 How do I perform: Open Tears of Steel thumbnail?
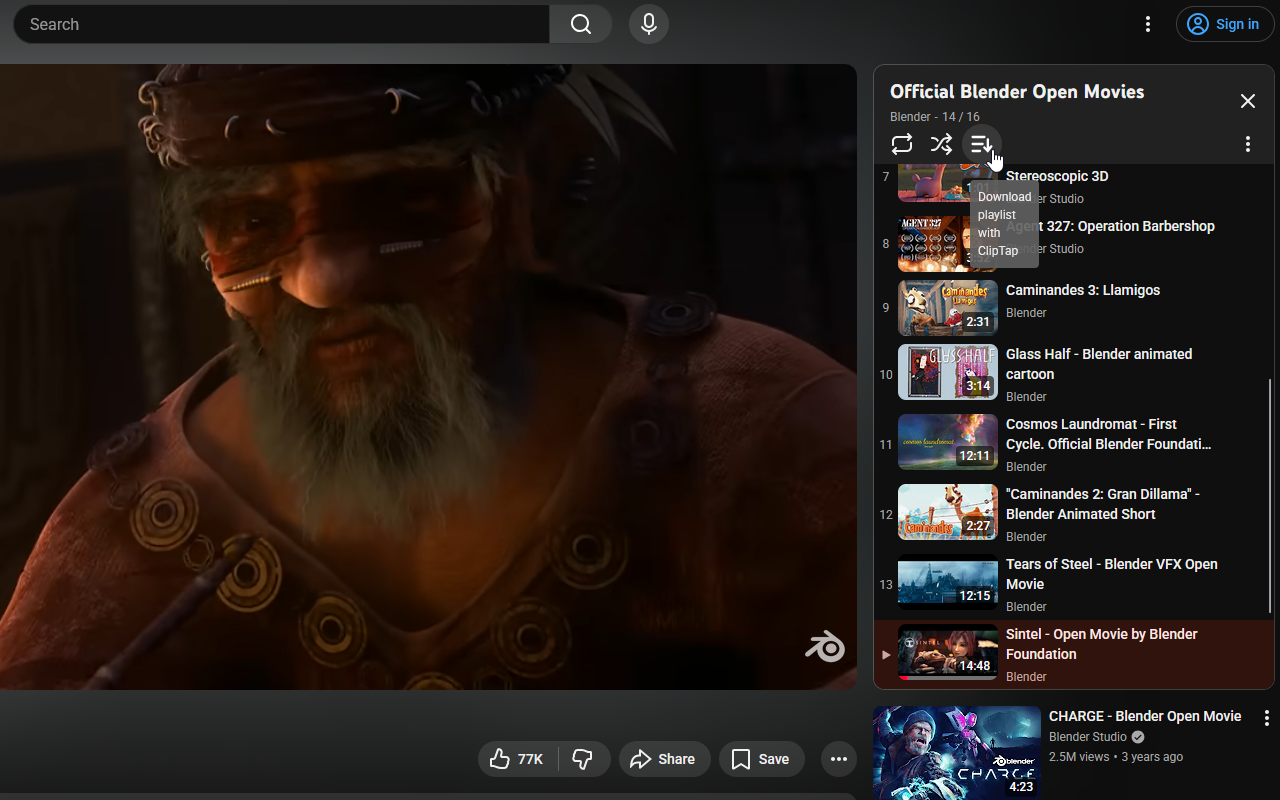click(x=947, y=582)
